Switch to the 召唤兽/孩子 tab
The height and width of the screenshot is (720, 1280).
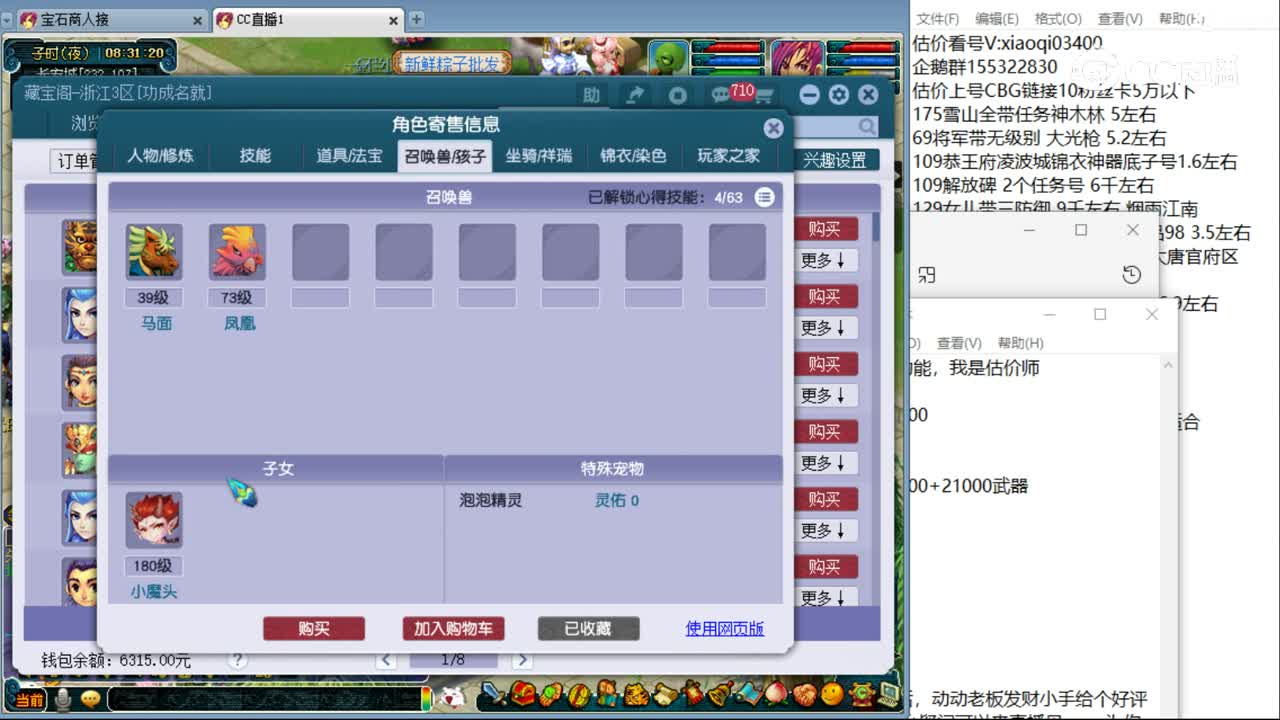tap(445, 156)
